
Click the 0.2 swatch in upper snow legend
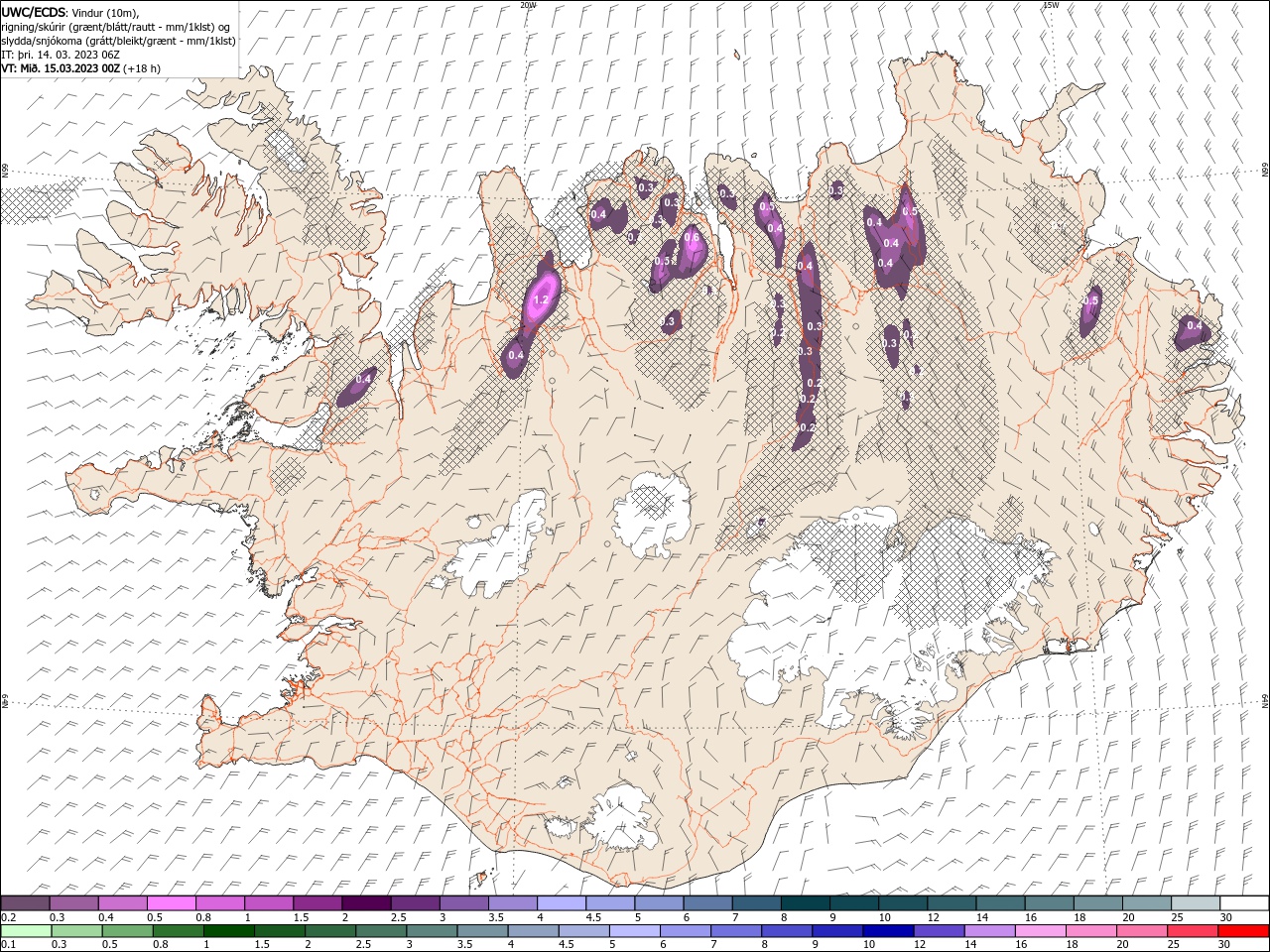pyautogui.click(x=25, y=902)
